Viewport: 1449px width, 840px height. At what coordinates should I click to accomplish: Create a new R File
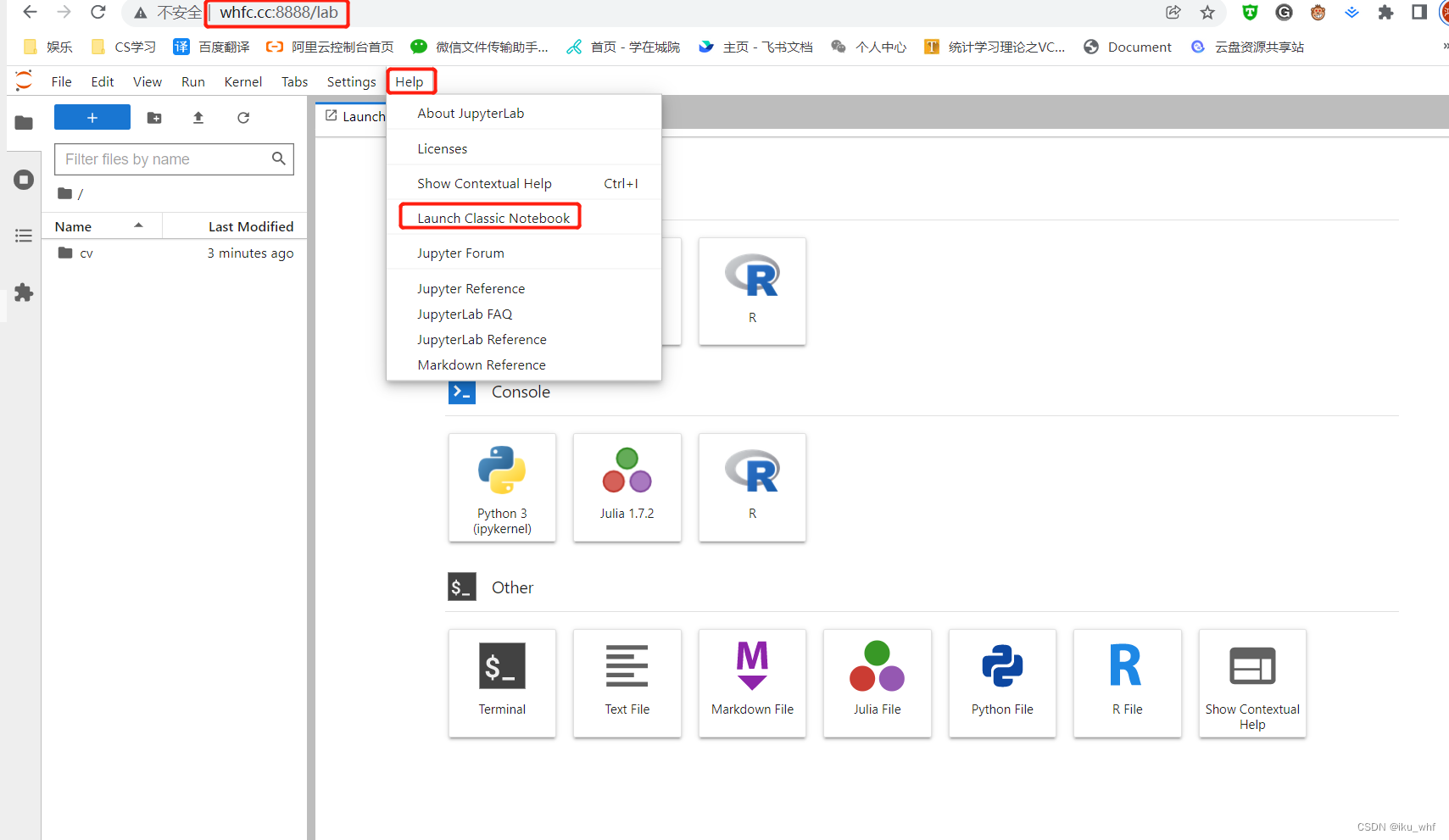click(1127, 683)
